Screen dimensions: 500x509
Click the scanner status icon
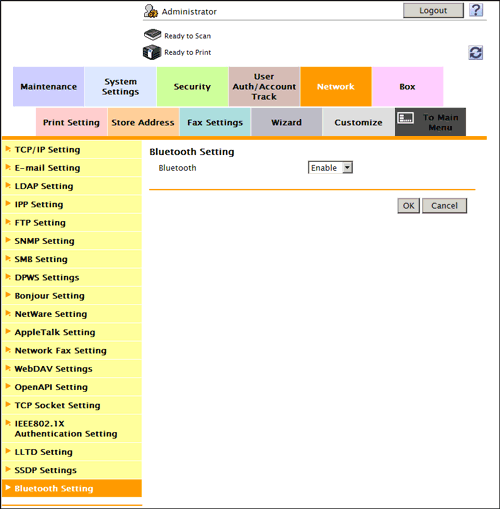(153, 34)
